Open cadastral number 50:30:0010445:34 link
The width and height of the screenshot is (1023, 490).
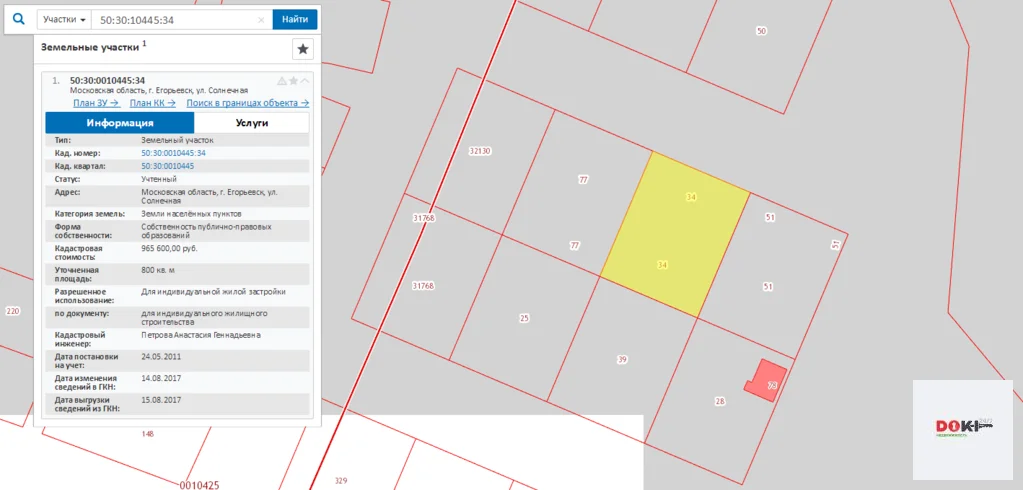point(173,153)
